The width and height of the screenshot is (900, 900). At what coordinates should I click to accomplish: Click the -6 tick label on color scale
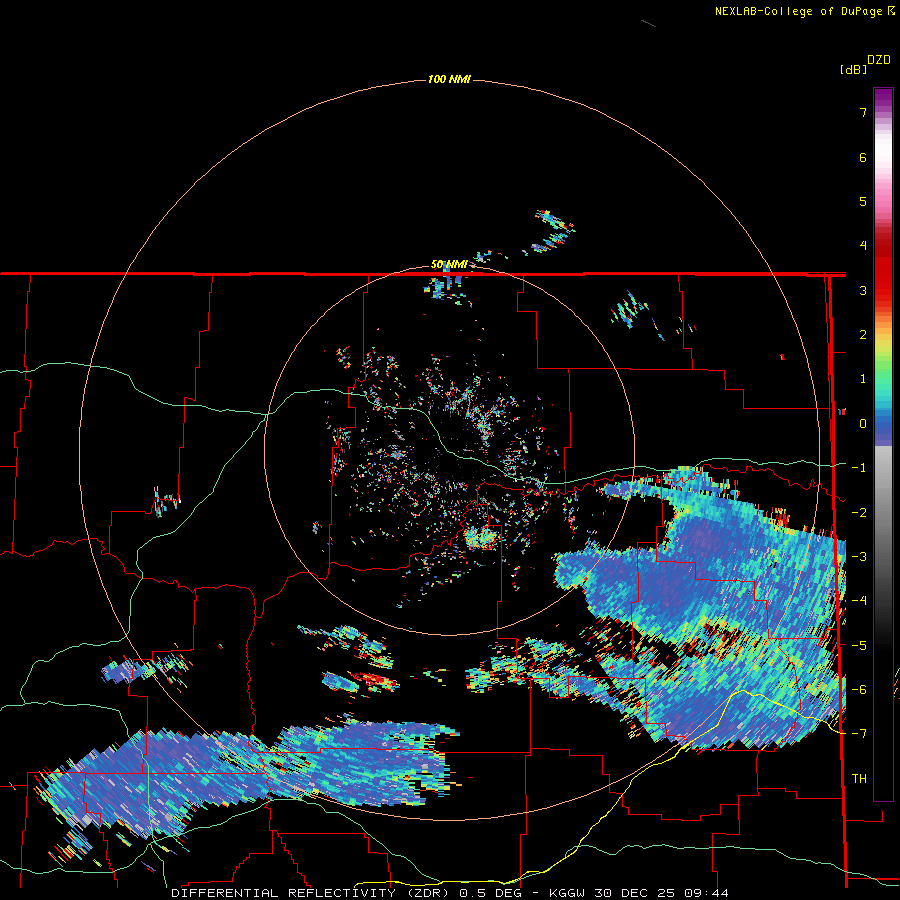(859, 690)
